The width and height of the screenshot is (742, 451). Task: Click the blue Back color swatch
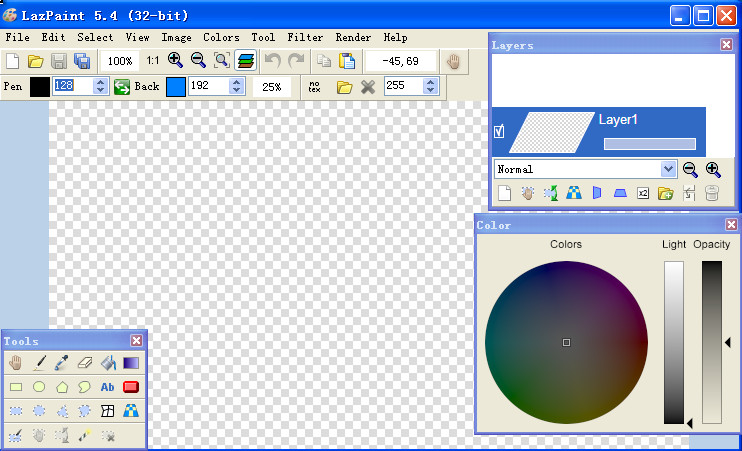[x=176, y=87]
